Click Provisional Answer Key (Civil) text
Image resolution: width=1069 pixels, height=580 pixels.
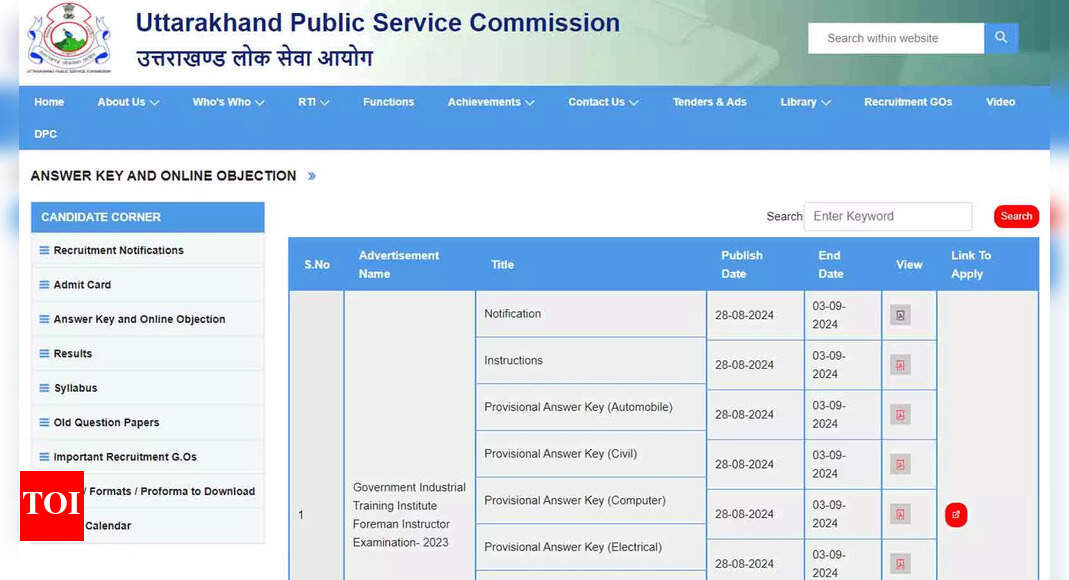coord(560,453)
